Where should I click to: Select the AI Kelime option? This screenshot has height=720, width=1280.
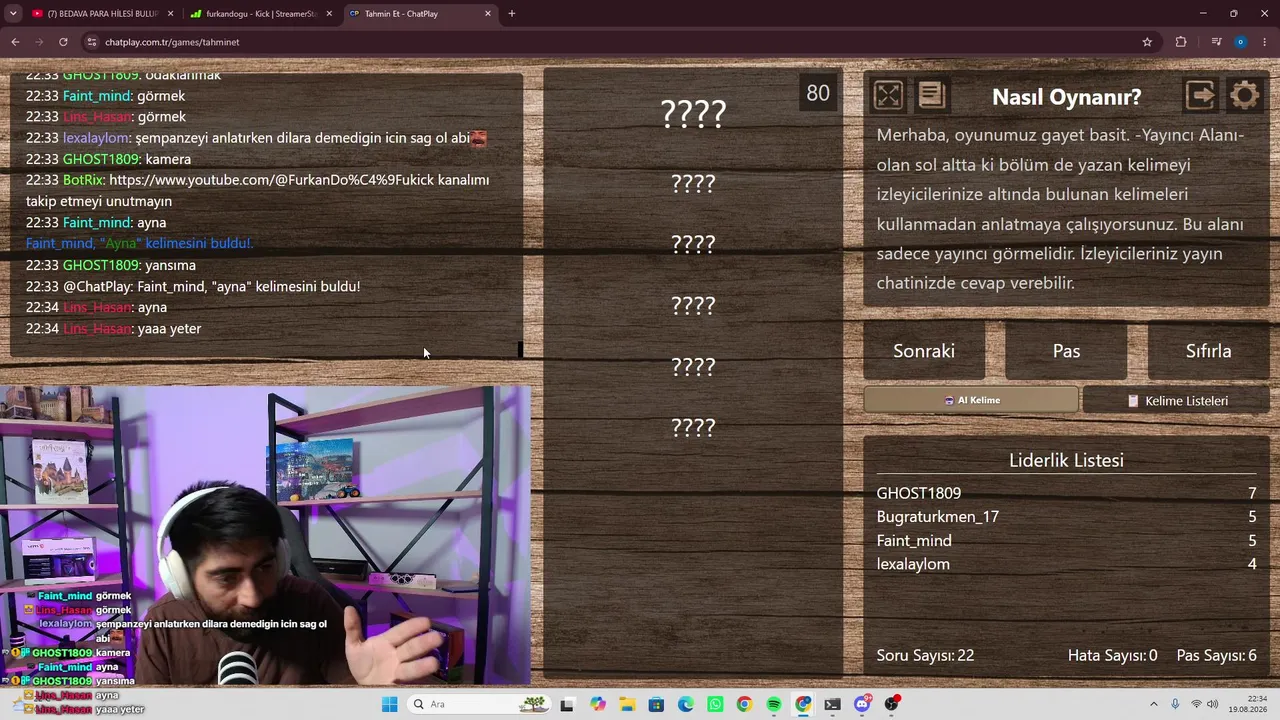(971, 400)
